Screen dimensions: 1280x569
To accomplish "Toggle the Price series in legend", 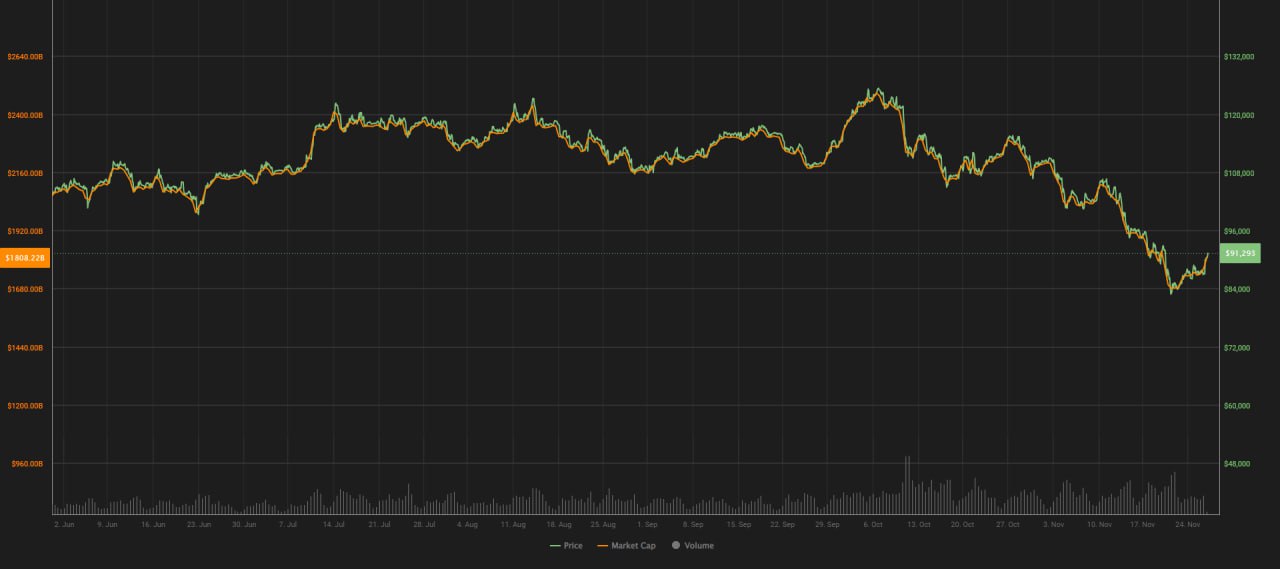I will pyautogui.click(x=566, y=546).
